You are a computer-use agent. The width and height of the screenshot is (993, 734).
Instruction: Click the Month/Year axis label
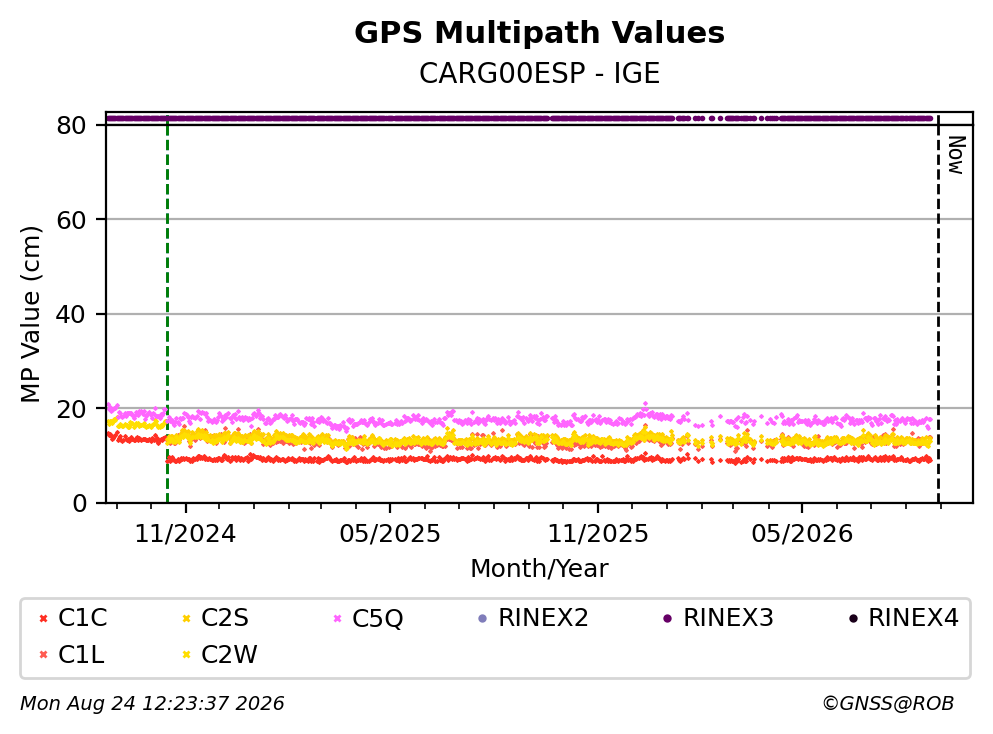(x=539, y=569)
